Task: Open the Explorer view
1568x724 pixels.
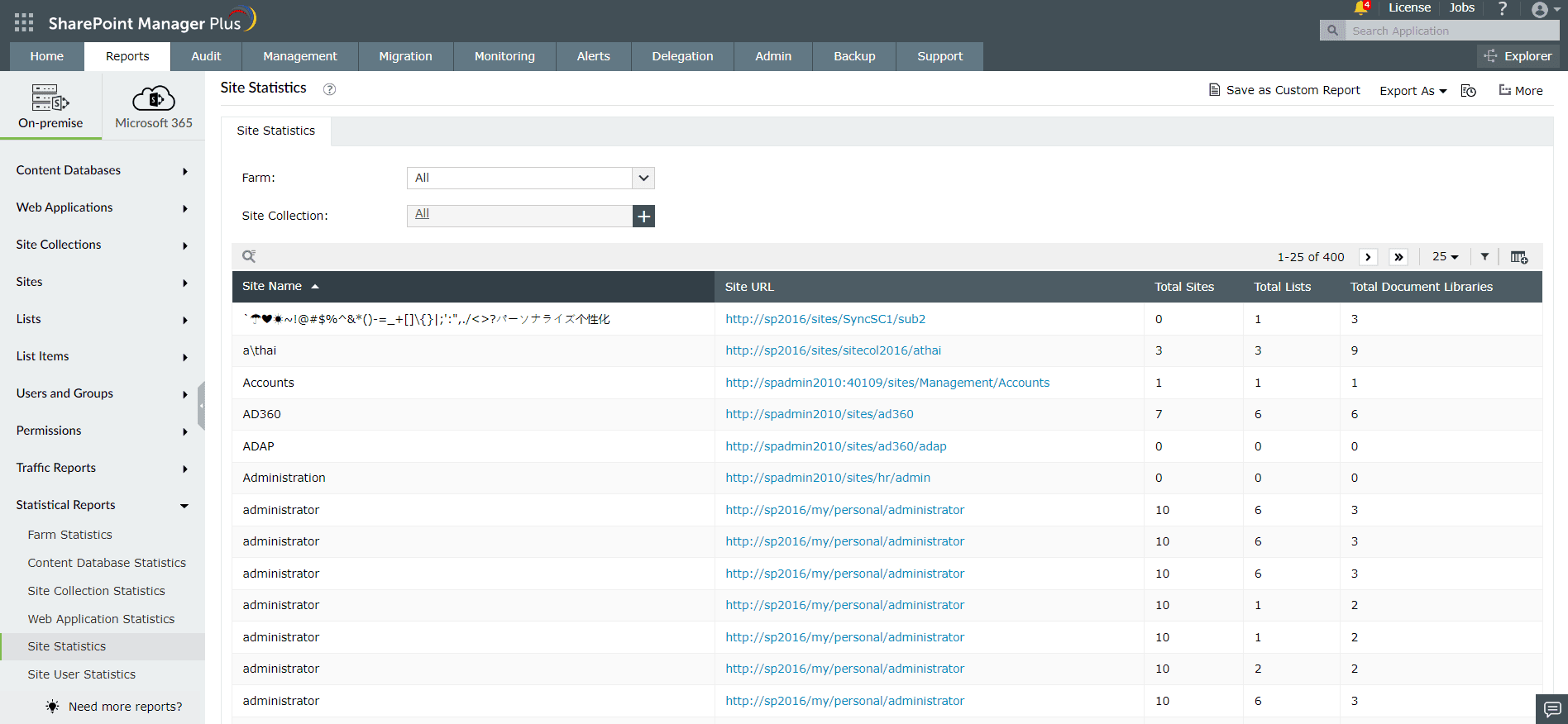Action: pyautogui.click(x=1518, y=56)
